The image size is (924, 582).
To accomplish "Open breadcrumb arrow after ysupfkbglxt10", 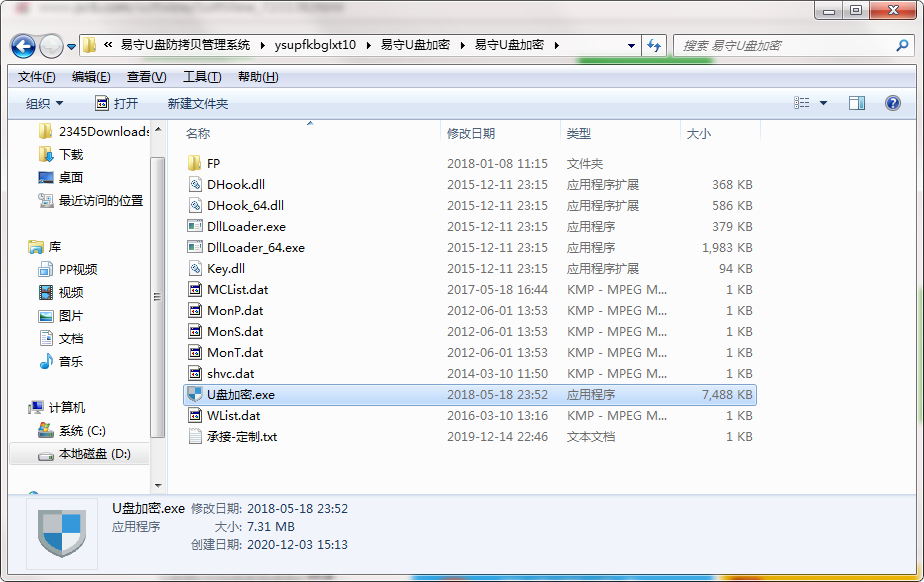I will coord(368,45).
